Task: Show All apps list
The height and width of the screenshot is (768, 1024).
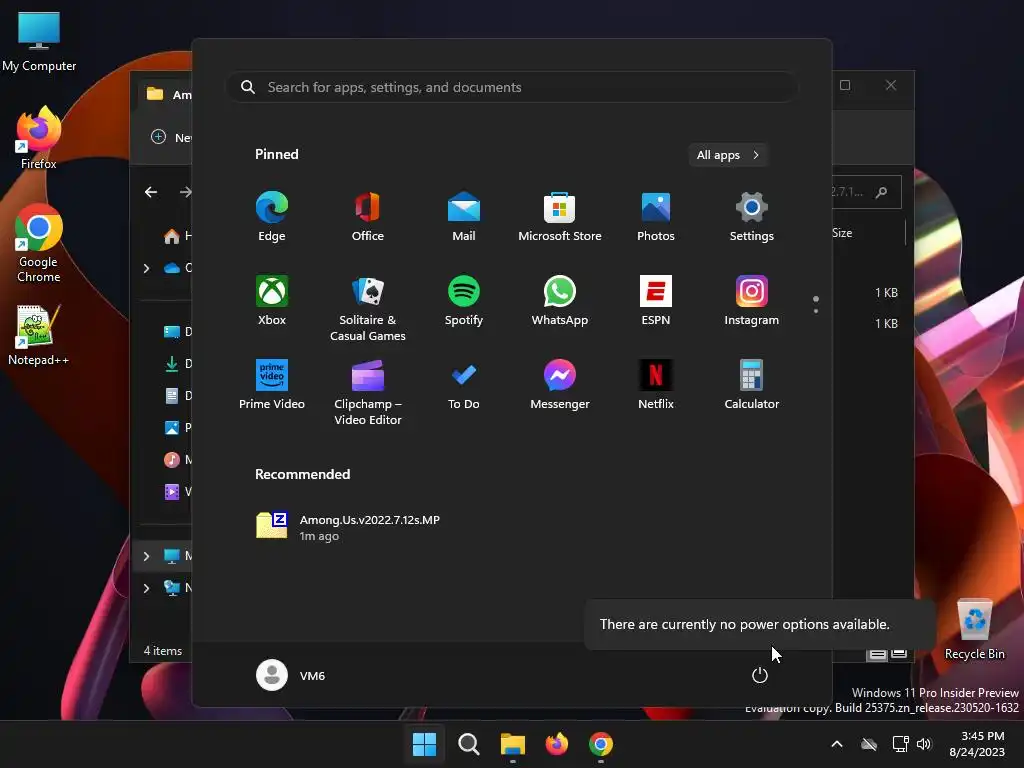Action: [x=728, y=155]
